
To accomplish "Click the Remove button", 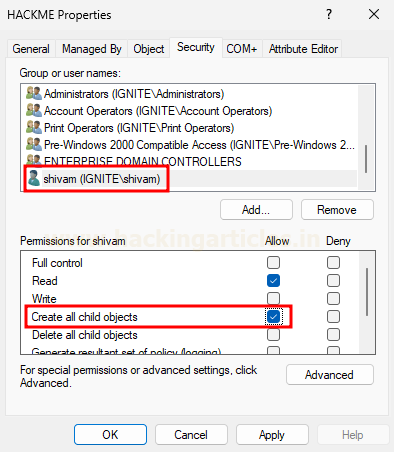I will click(x=337, y=210).
